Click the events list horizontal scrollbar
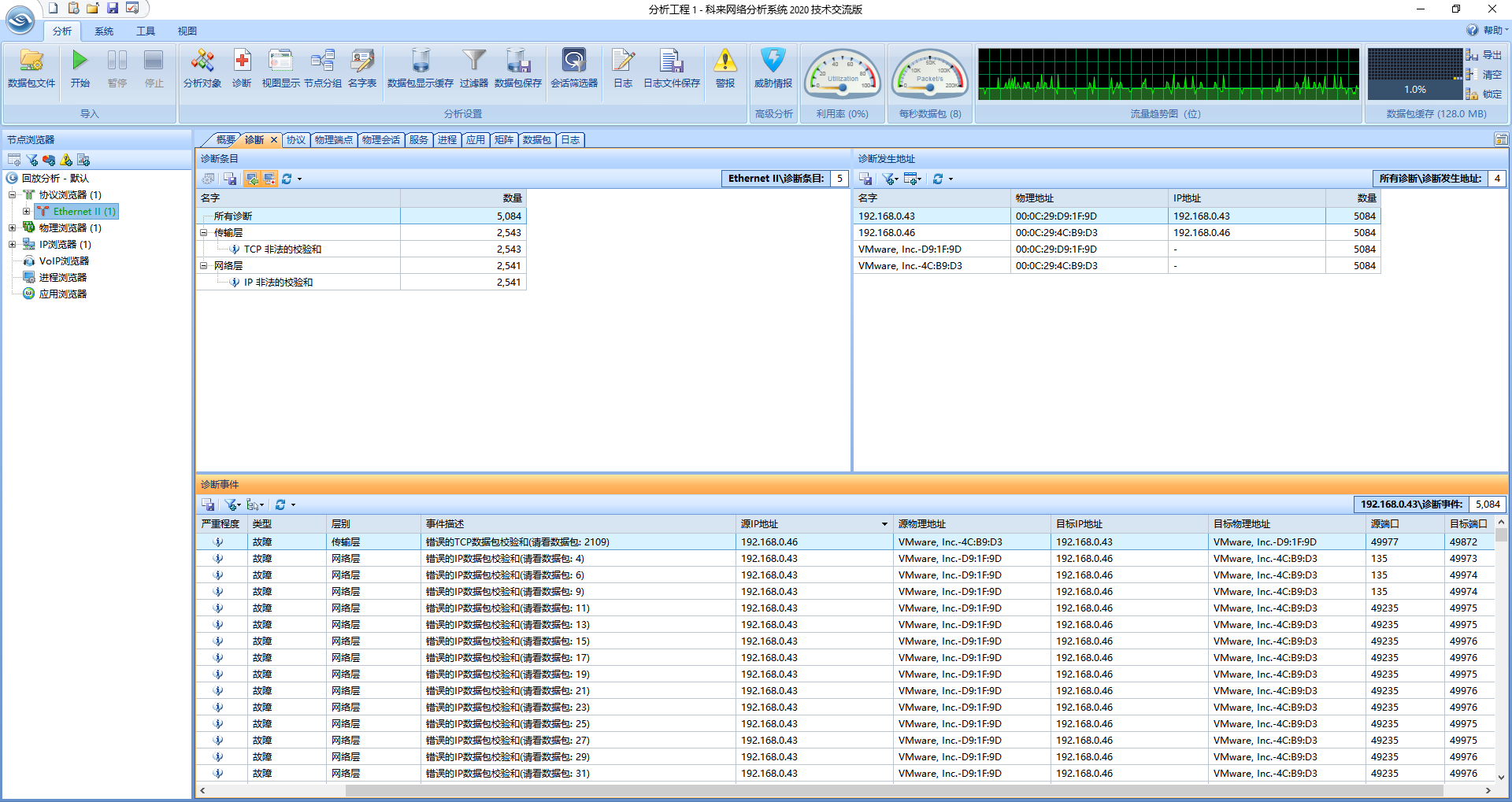The image size is (1512, 802). pyautogui.click(x=893, y=790)
